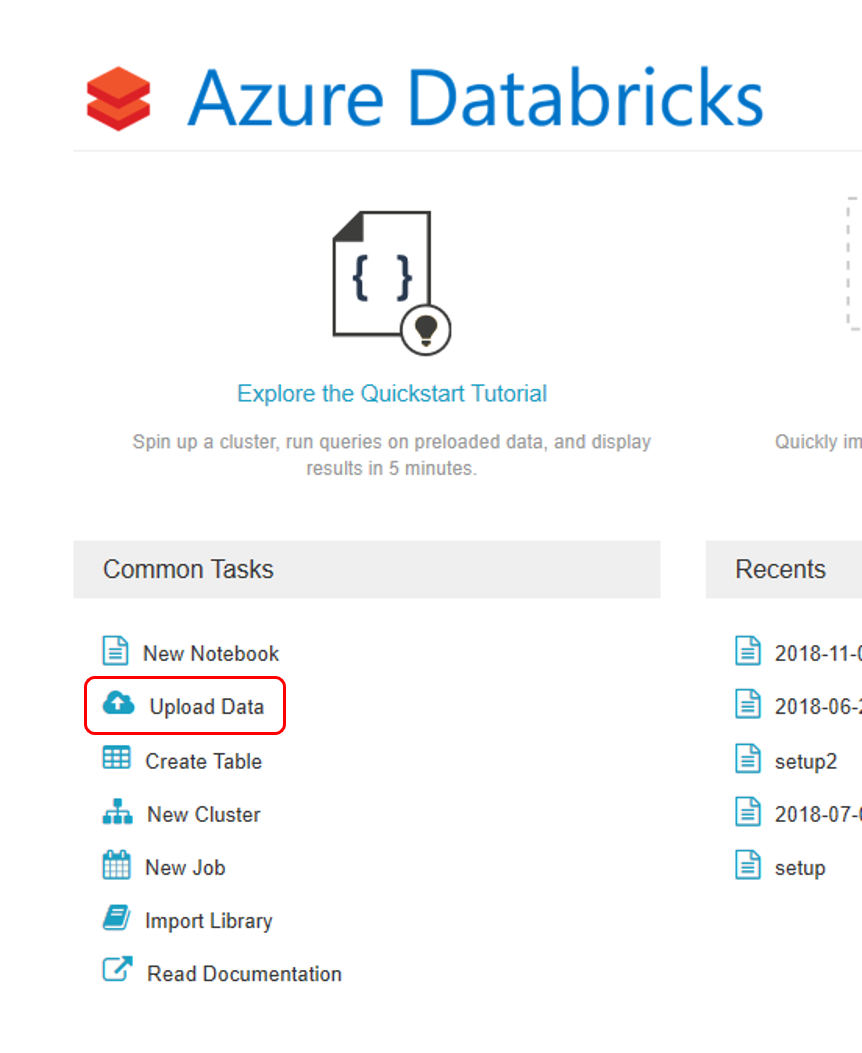Click the Read Documentation external link icon
The image size is (862, 1053).
click(117, 970)
